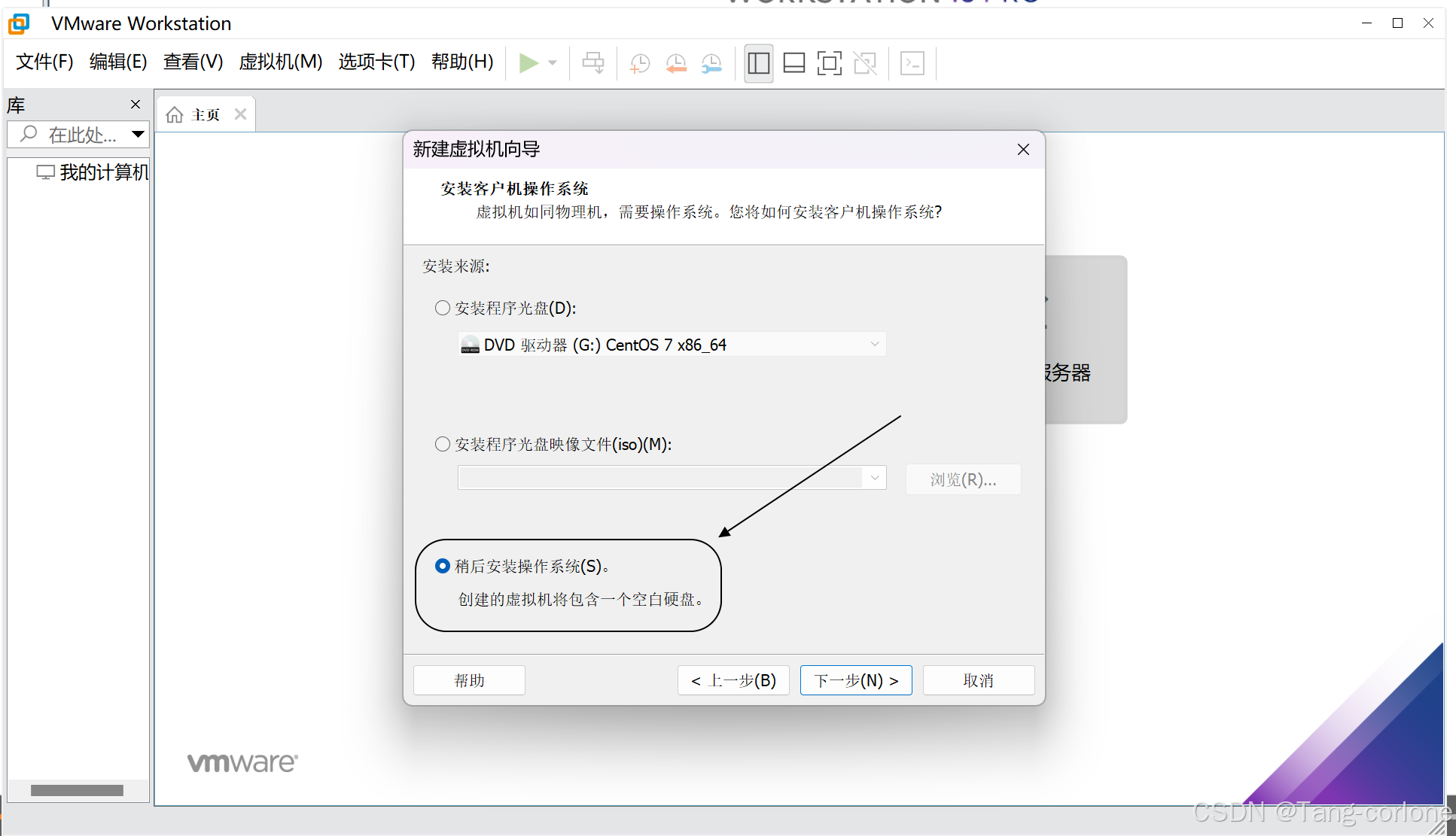Click the console terminal view icon
Image resolution: width=1456 pixels, height=836 pixels.
(x=912, y=63)
